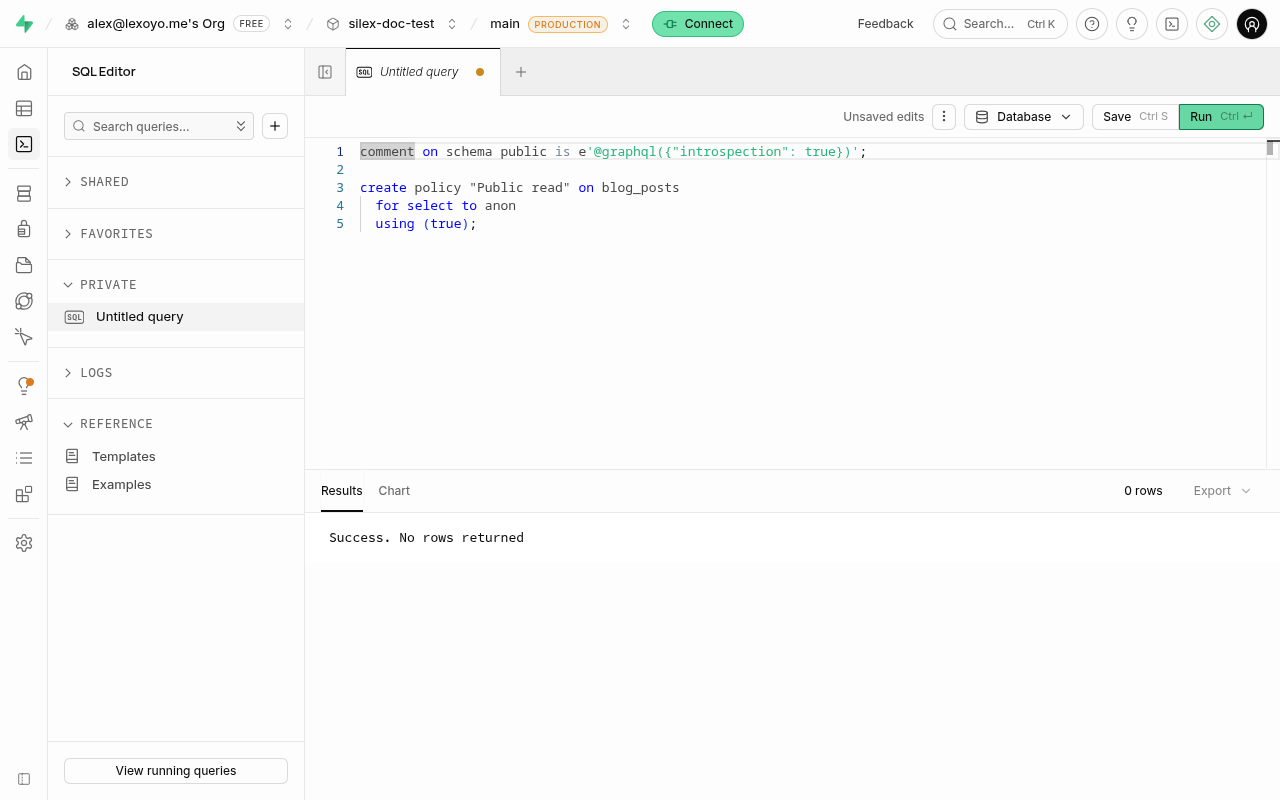The width and height of the screenshot is (1280, 800).
Task: Add a new query tab with plus
Action: point(521,72)
